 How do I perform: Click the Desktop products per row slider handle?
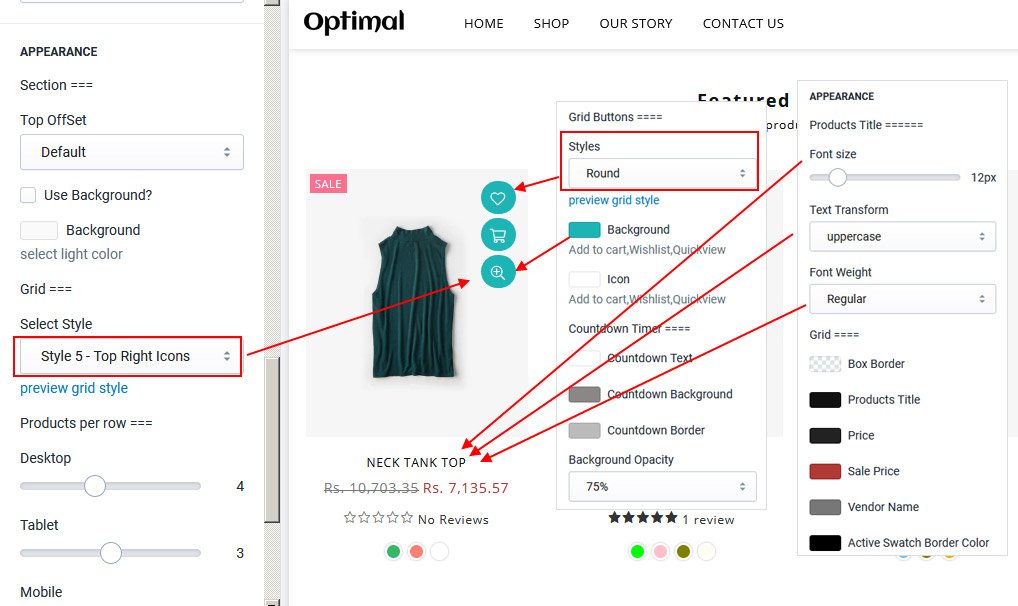95,486
